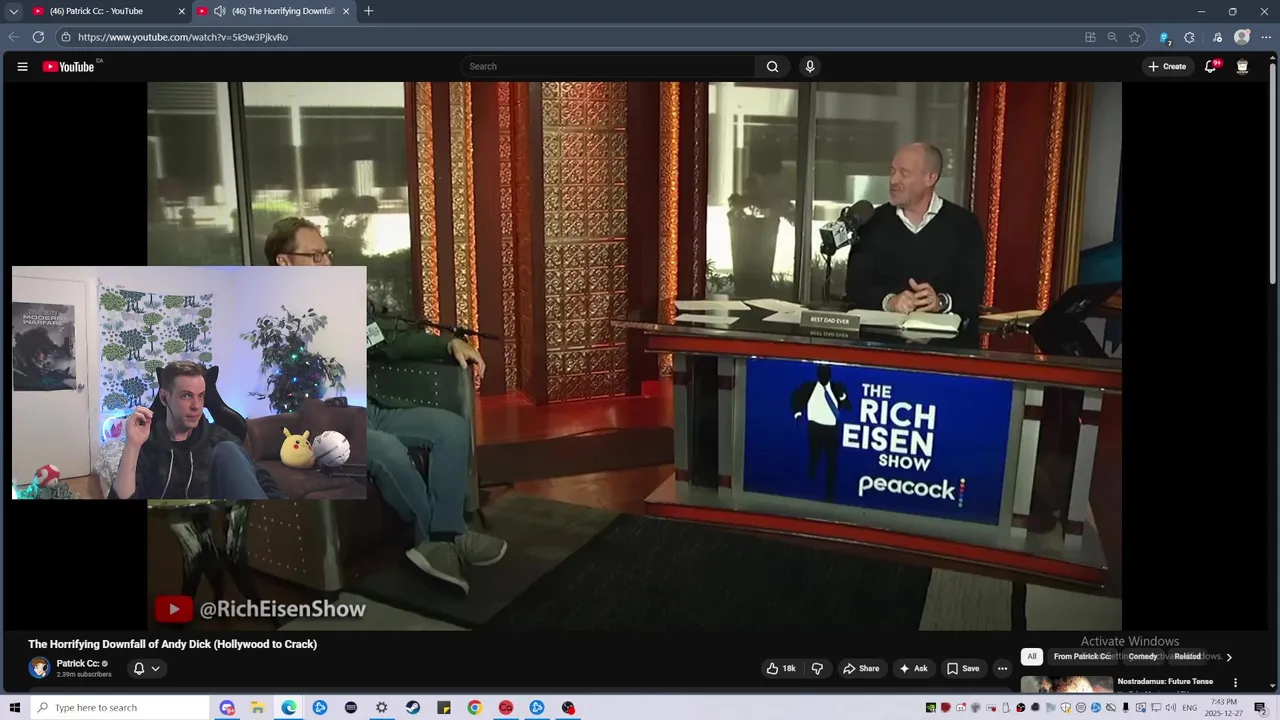This screenshot has width=1280, height=720.
Task: Click the video player to pause playback
Action: [634, 356]
